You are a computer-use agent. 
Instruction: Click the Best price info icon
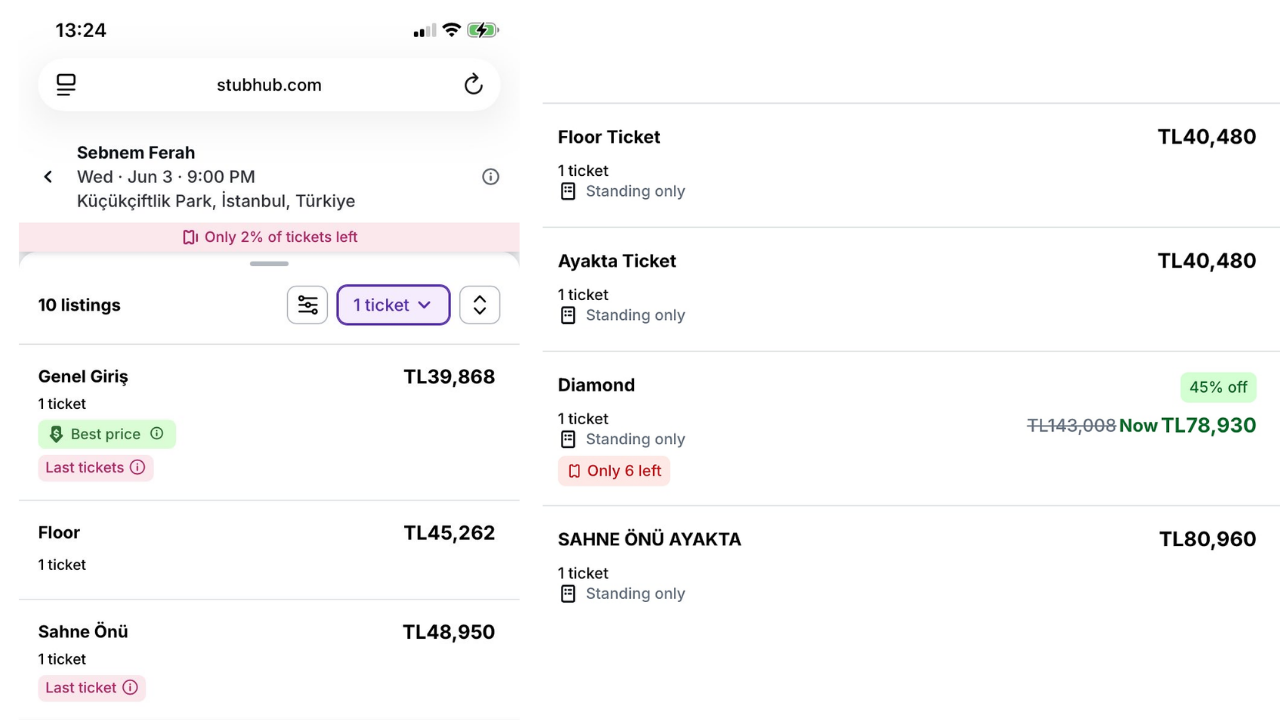point(157,434)
